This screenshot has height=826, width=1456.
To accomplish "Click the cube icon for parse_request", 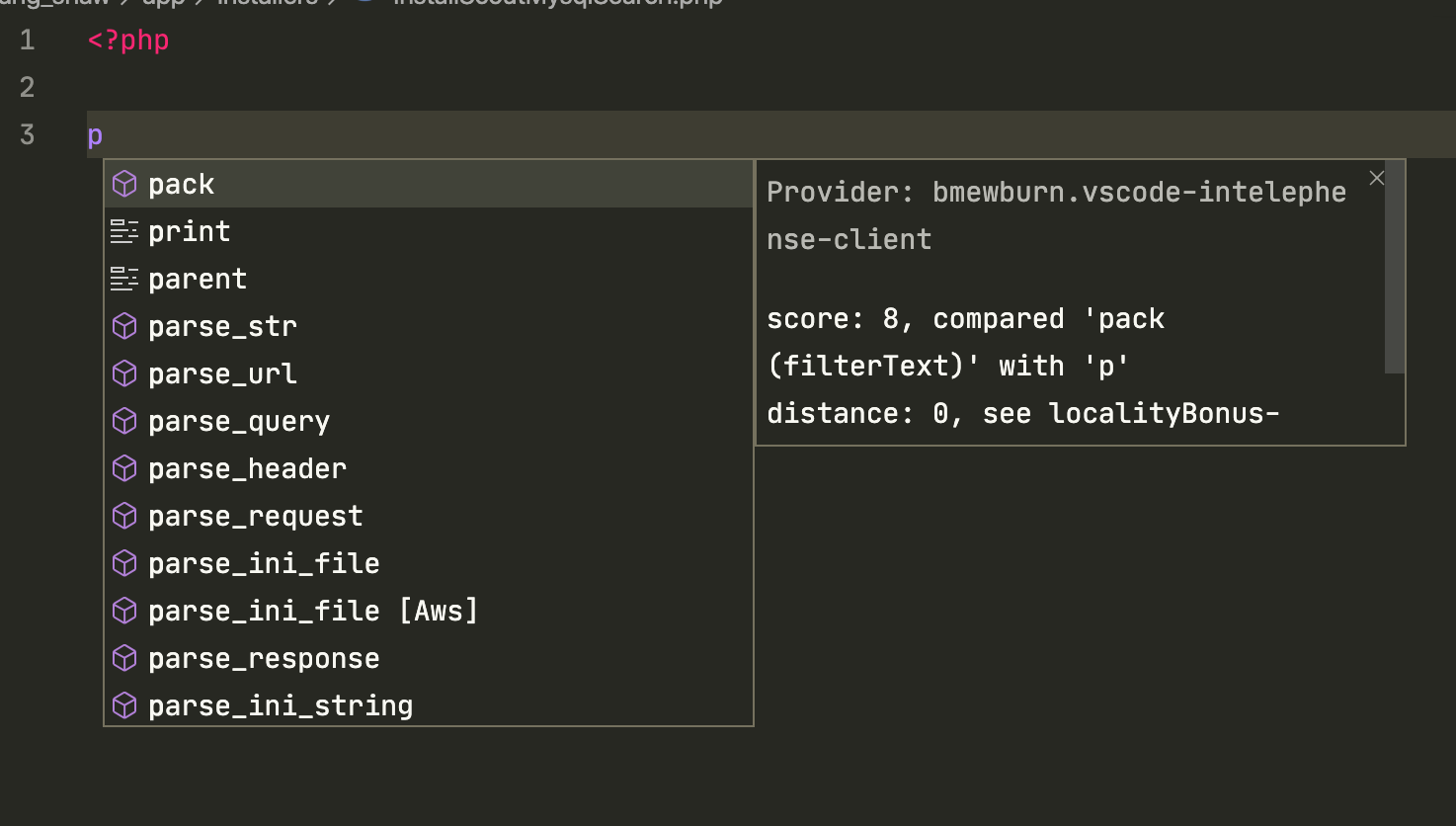I will click(124, 515).
